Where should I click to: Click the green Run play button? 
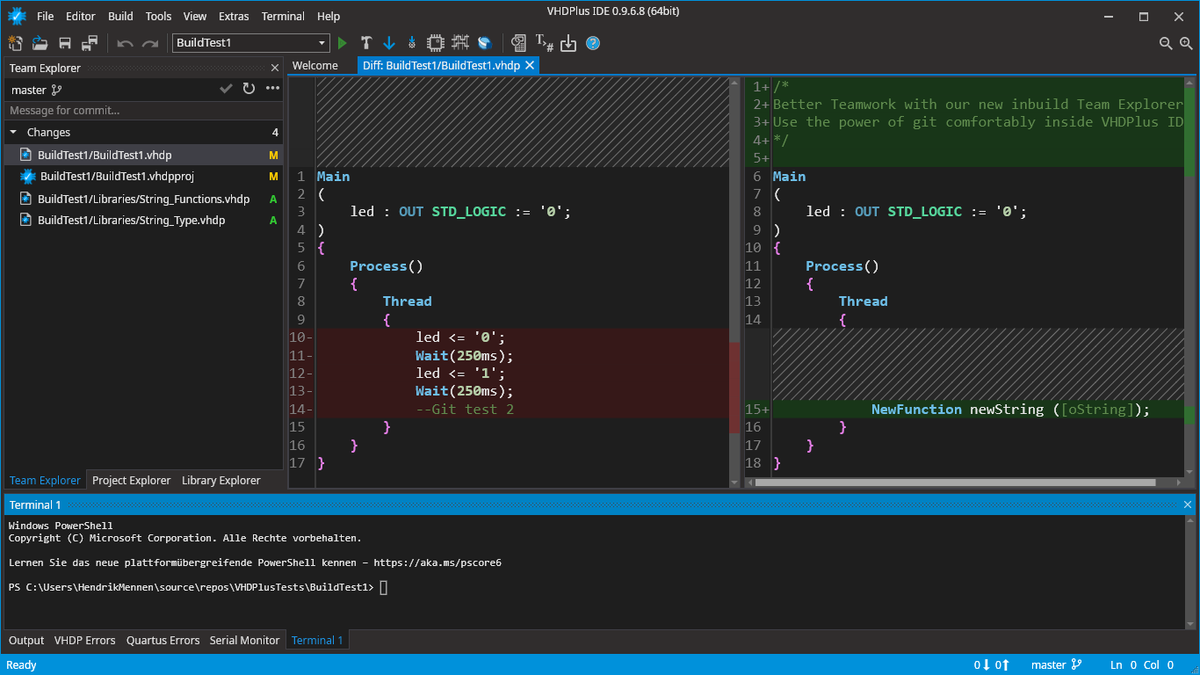click(x=343, y=43)
